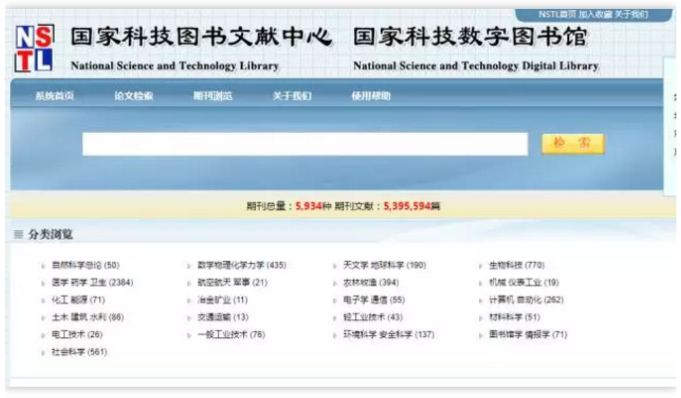Click the arrow bullet before 自然科学总论
The image size is (681, 398).
(x=43, y=266)
